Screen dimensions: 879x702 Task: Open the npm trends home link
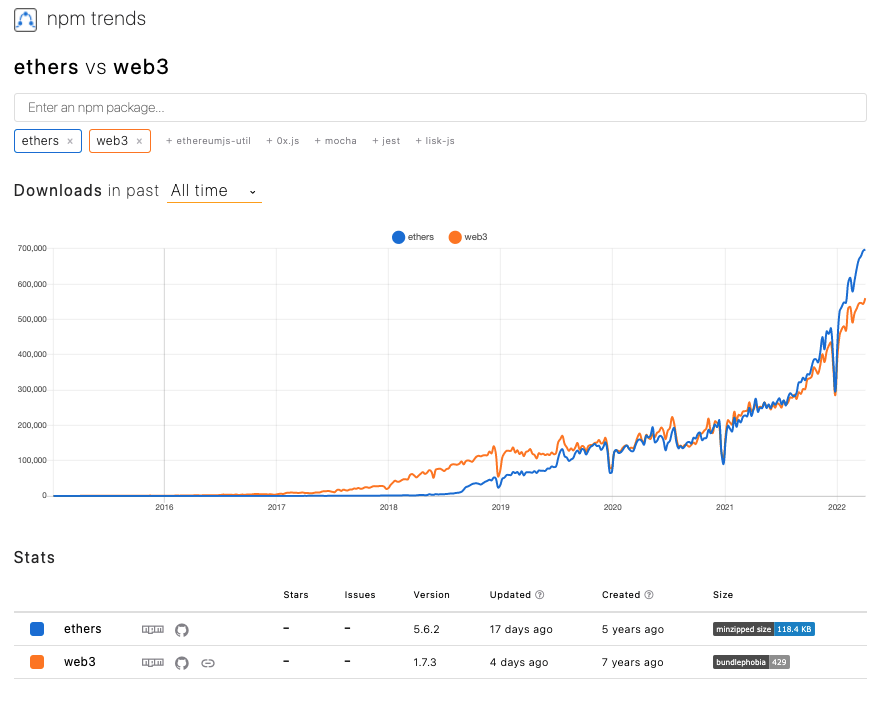point(96,19)
